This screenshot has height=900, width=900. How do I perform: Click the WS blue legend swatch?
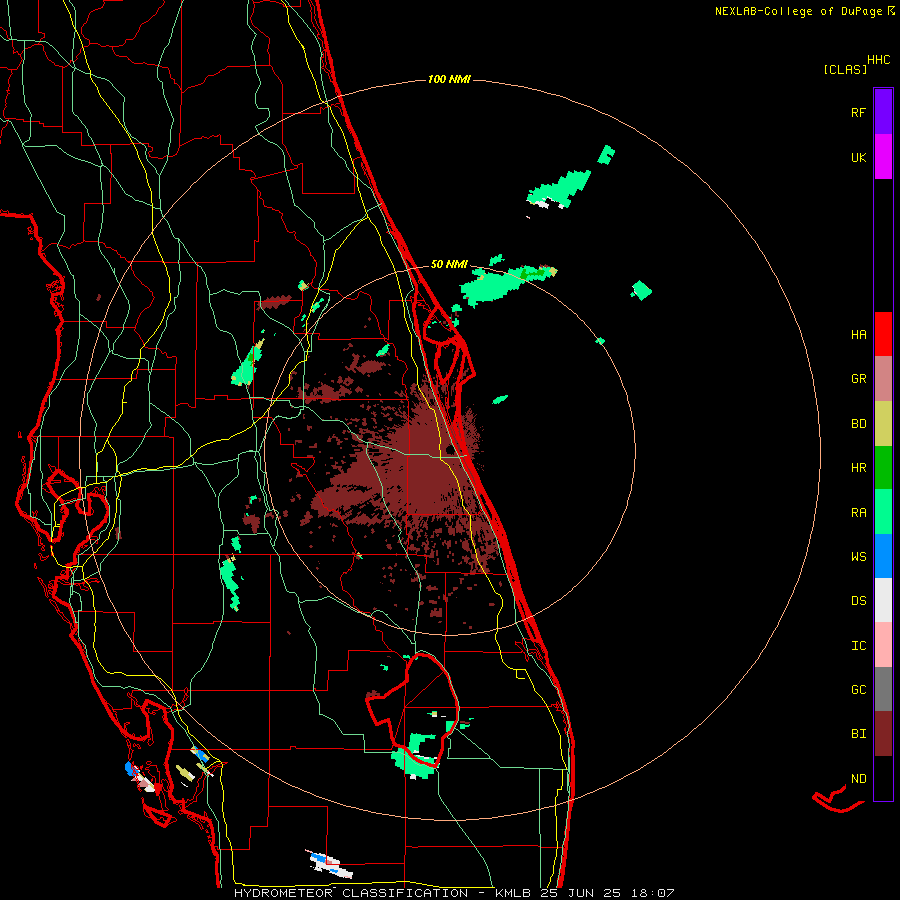883,556
